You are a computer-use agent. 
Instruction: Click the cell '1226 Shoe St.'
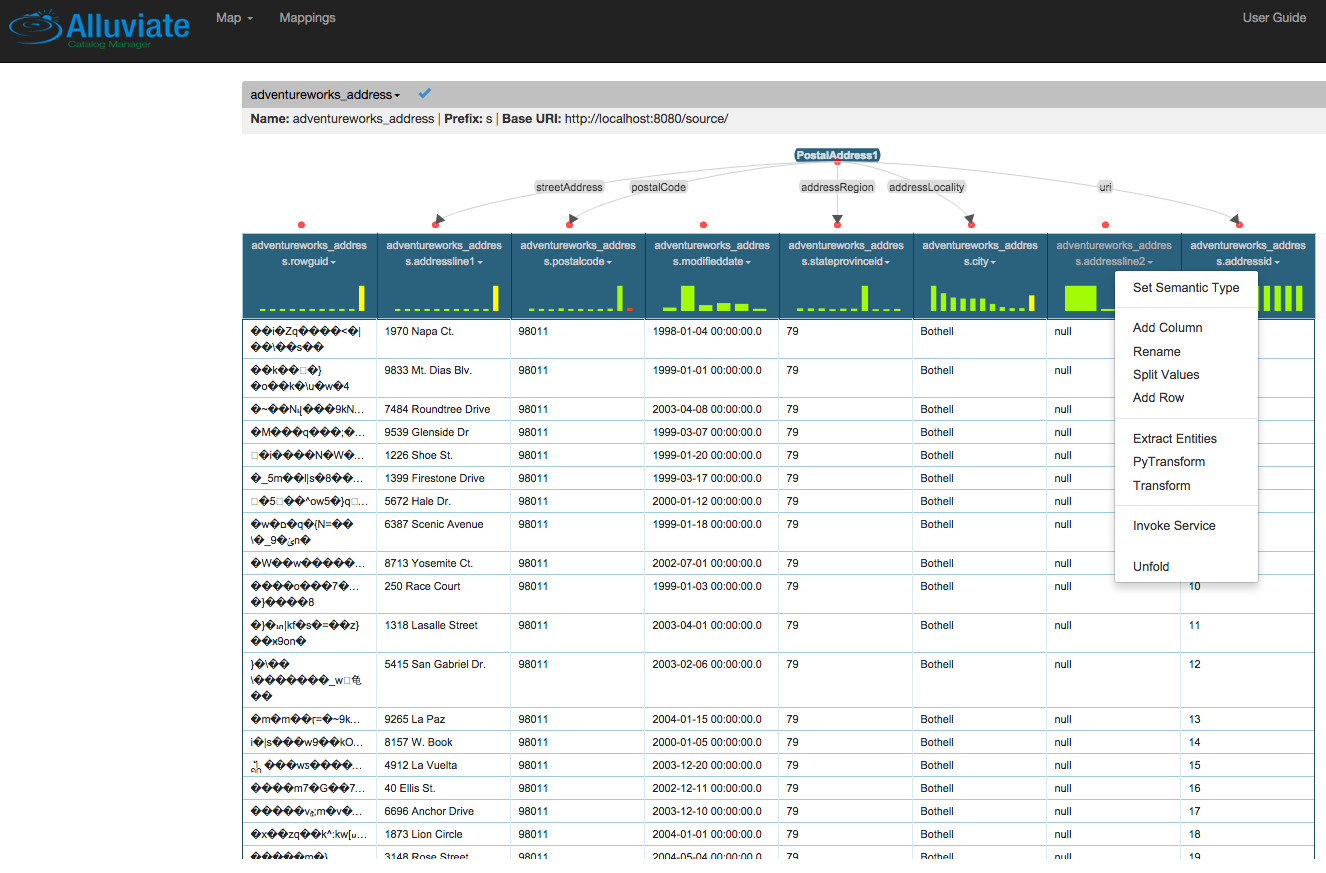coord(444,455)
